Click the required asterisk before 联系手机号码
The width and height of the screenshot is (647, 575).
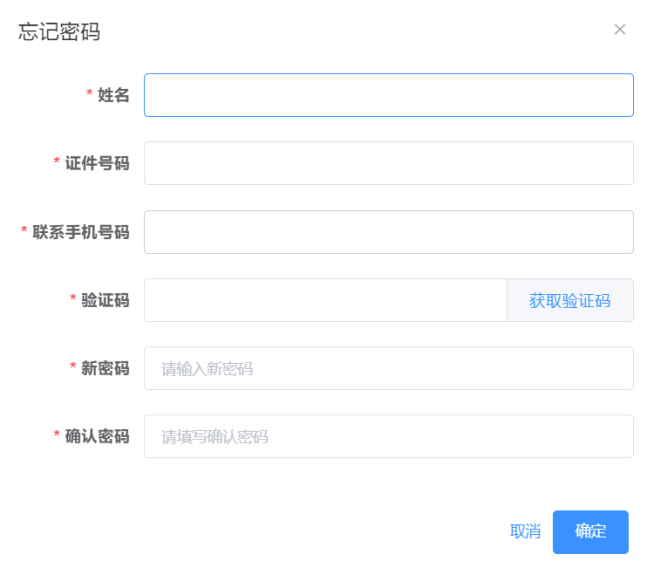click(x=24, y=233)
